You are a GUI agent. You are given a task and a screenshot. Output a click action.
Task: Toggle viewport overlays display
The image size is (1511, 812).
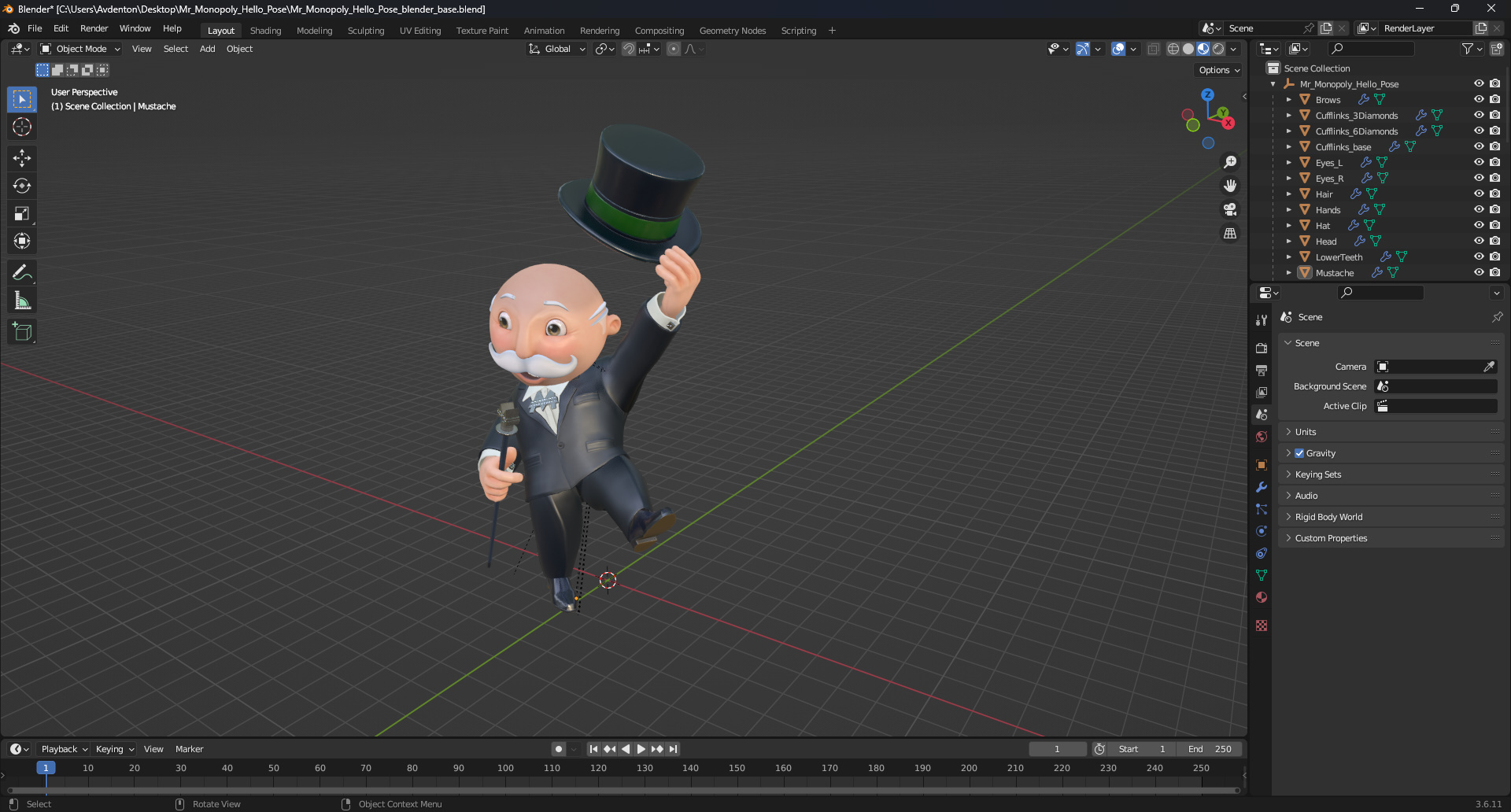pyautogui.click(x=1118, y=49)
